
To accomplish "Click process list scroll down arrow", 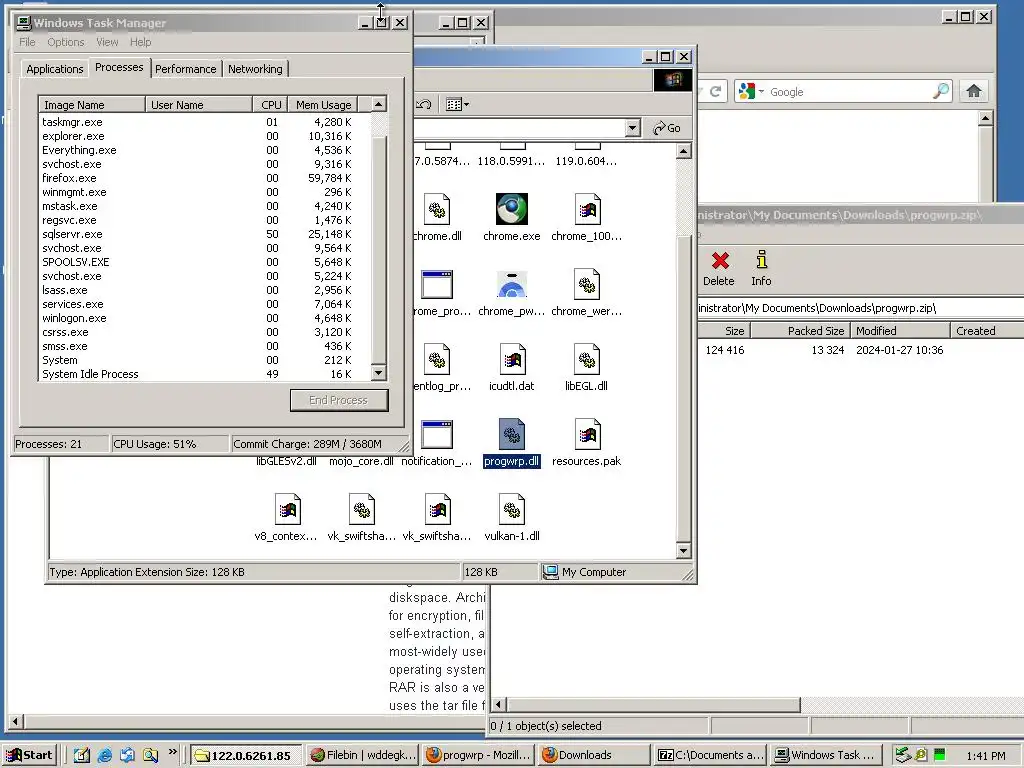I will click(x=379, y=373).
